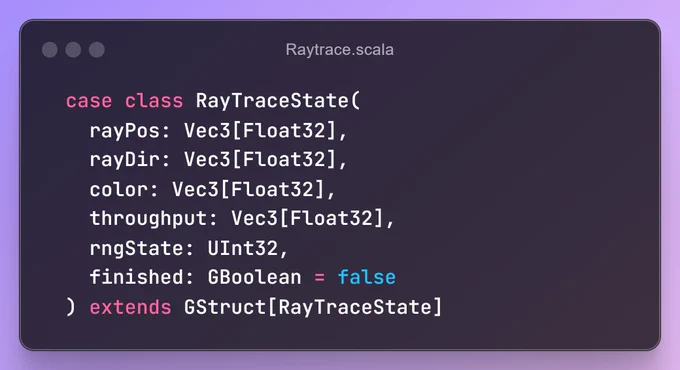Image resolution: width=680 pixels, height=370 pixels.
Task: Click the closing parenthesis before extends
Action: pos(71,308)
